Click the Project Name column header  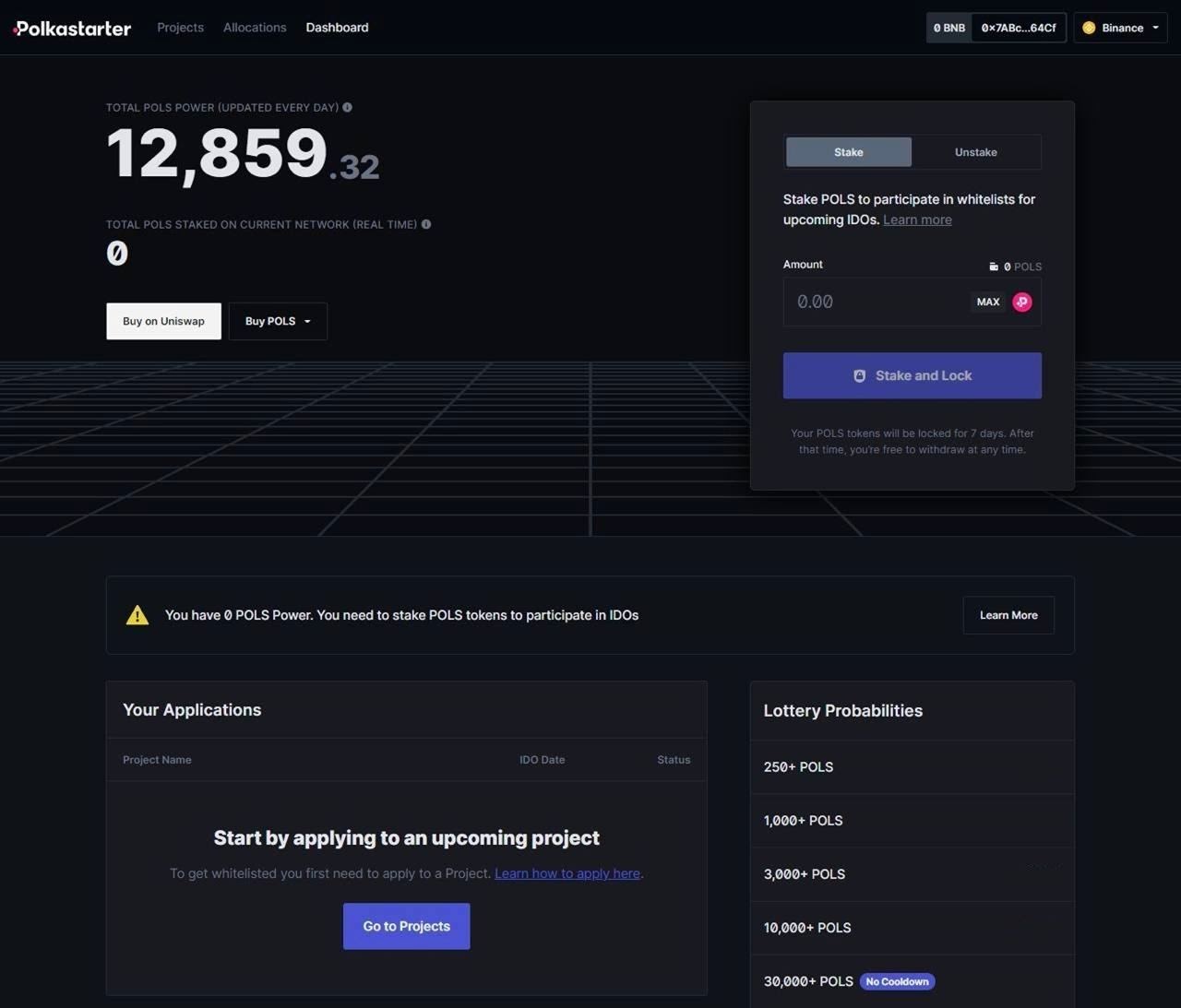pyautogui.click(x=157, y=760)
